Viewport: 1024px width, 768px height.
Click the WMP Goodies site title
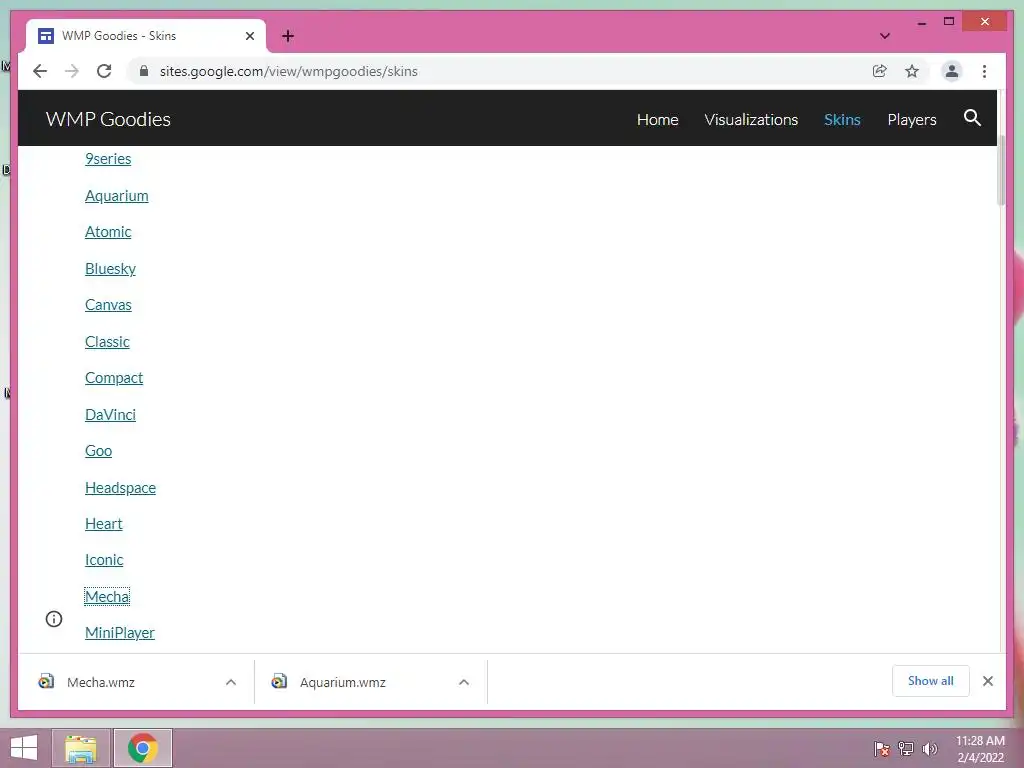point(108,119)
